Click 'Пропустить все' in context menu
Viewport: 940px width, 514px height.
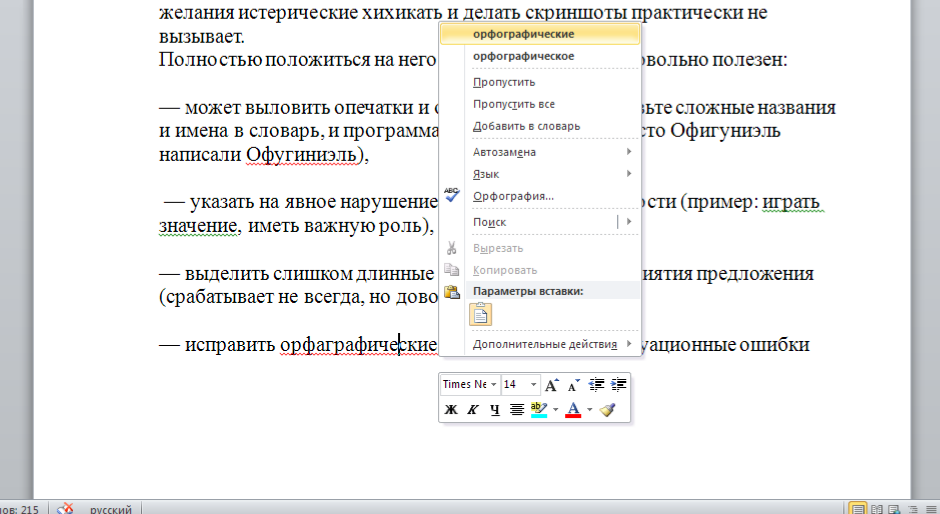(514, 104)
